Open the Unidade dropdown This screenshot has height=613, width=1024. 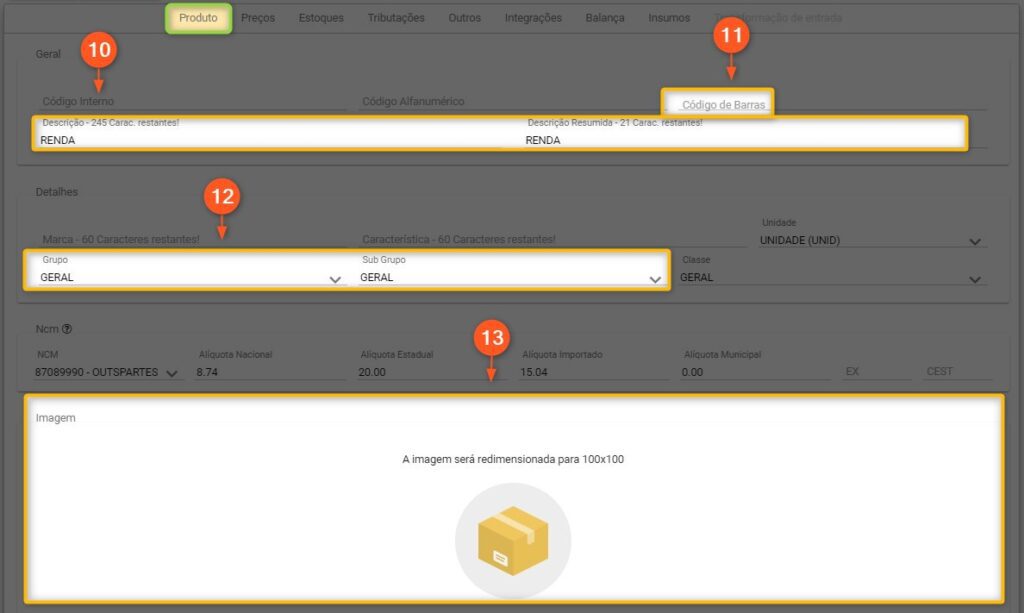point(975,241)
